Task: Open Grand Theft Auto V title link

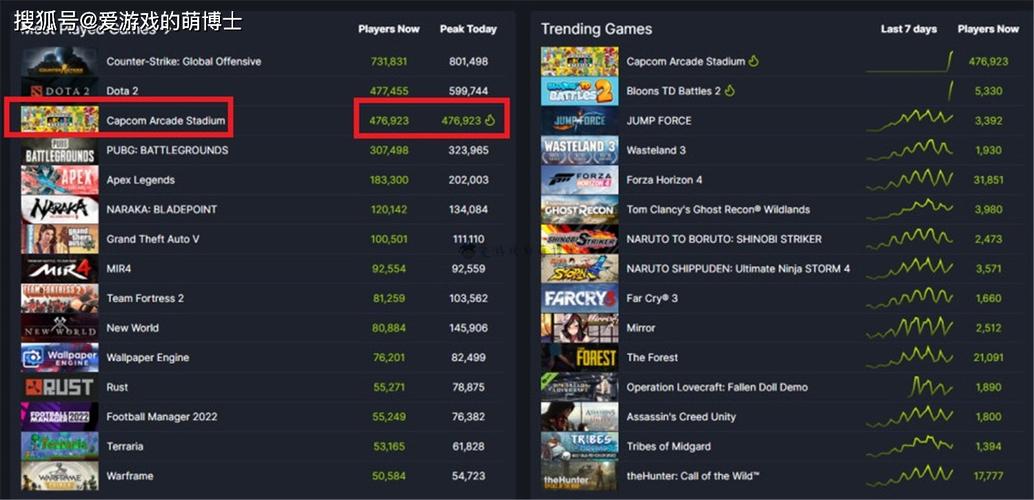Action: point(153,239)
